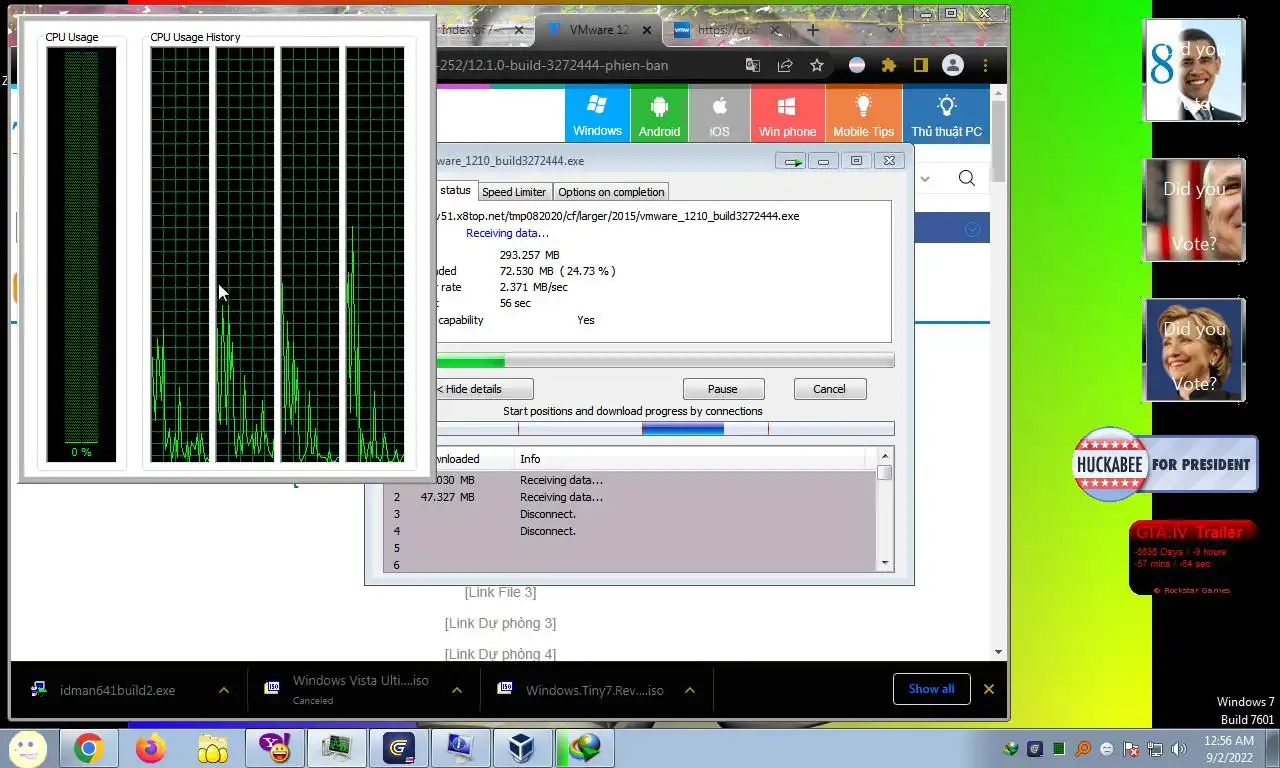Open the Mobile Tips category tile

863,114
